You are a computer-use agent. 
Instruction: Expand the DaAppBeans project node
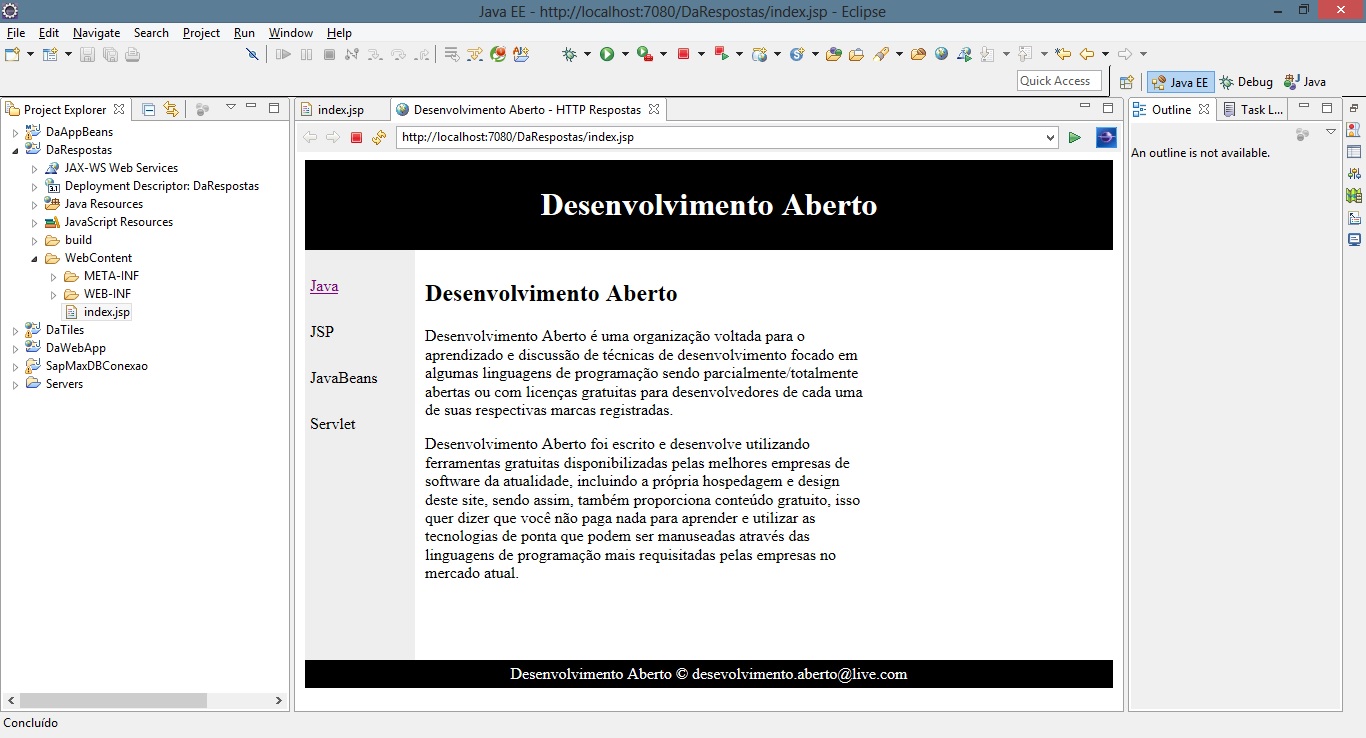[x=15, y=132]
